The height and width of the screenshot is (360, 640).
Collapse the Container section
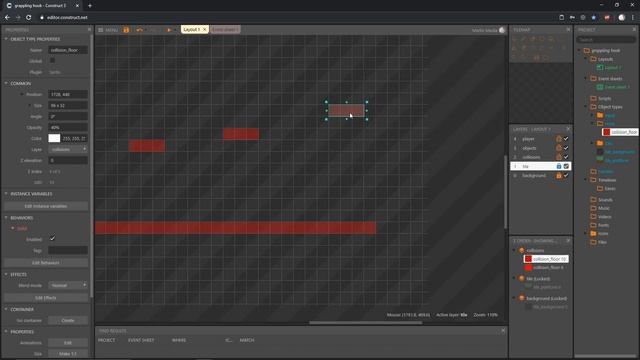click(6, 309)
